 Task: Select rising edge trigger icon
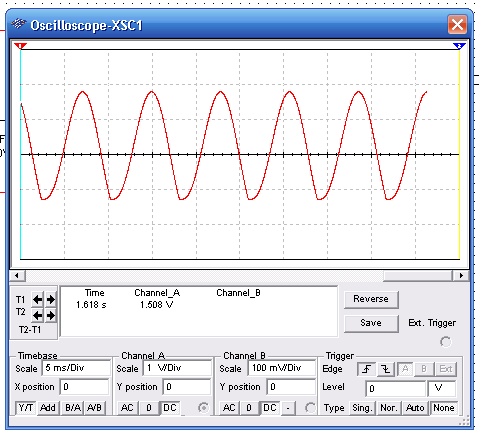(367, 369)
